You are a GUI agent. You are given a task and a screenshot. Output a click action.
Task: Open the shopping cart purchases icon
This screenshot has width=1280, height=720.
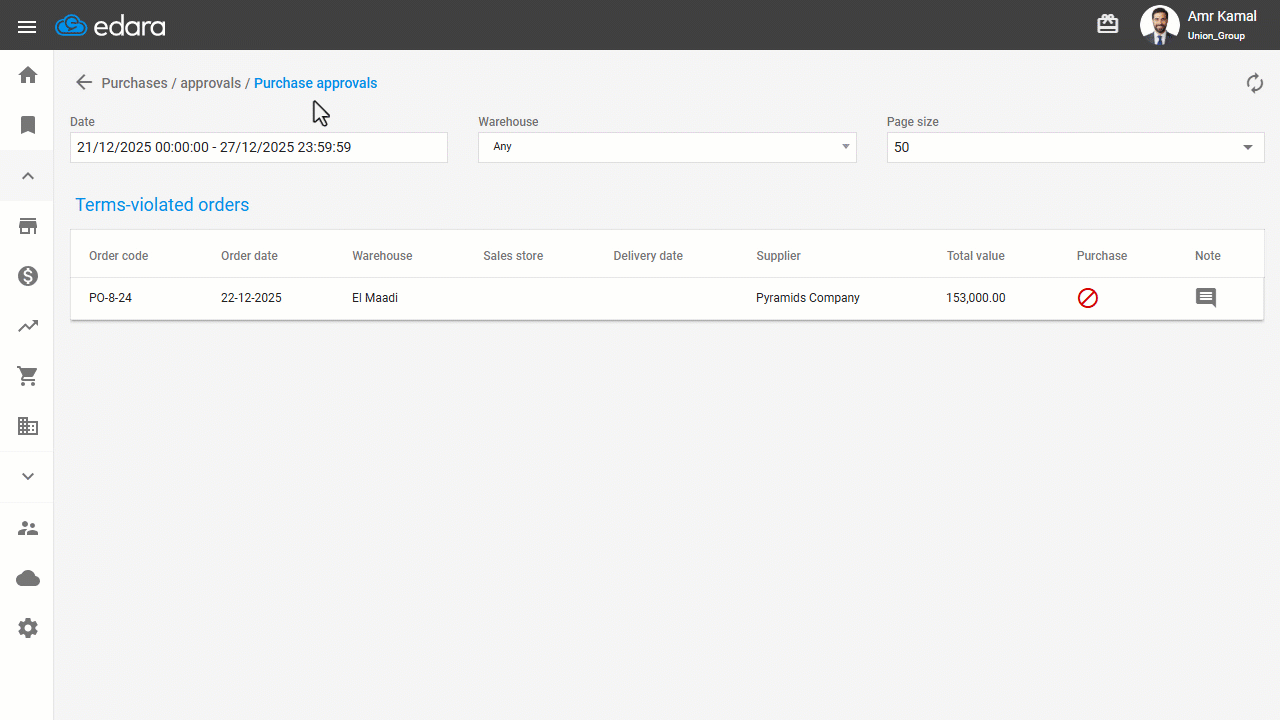(x=28, y=376)
